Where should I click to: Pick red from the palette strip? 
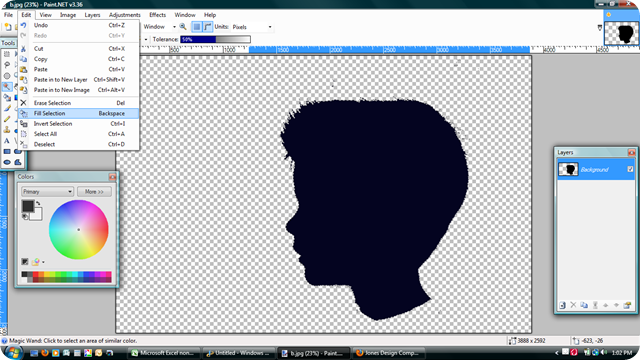click(x=36, y=274)
